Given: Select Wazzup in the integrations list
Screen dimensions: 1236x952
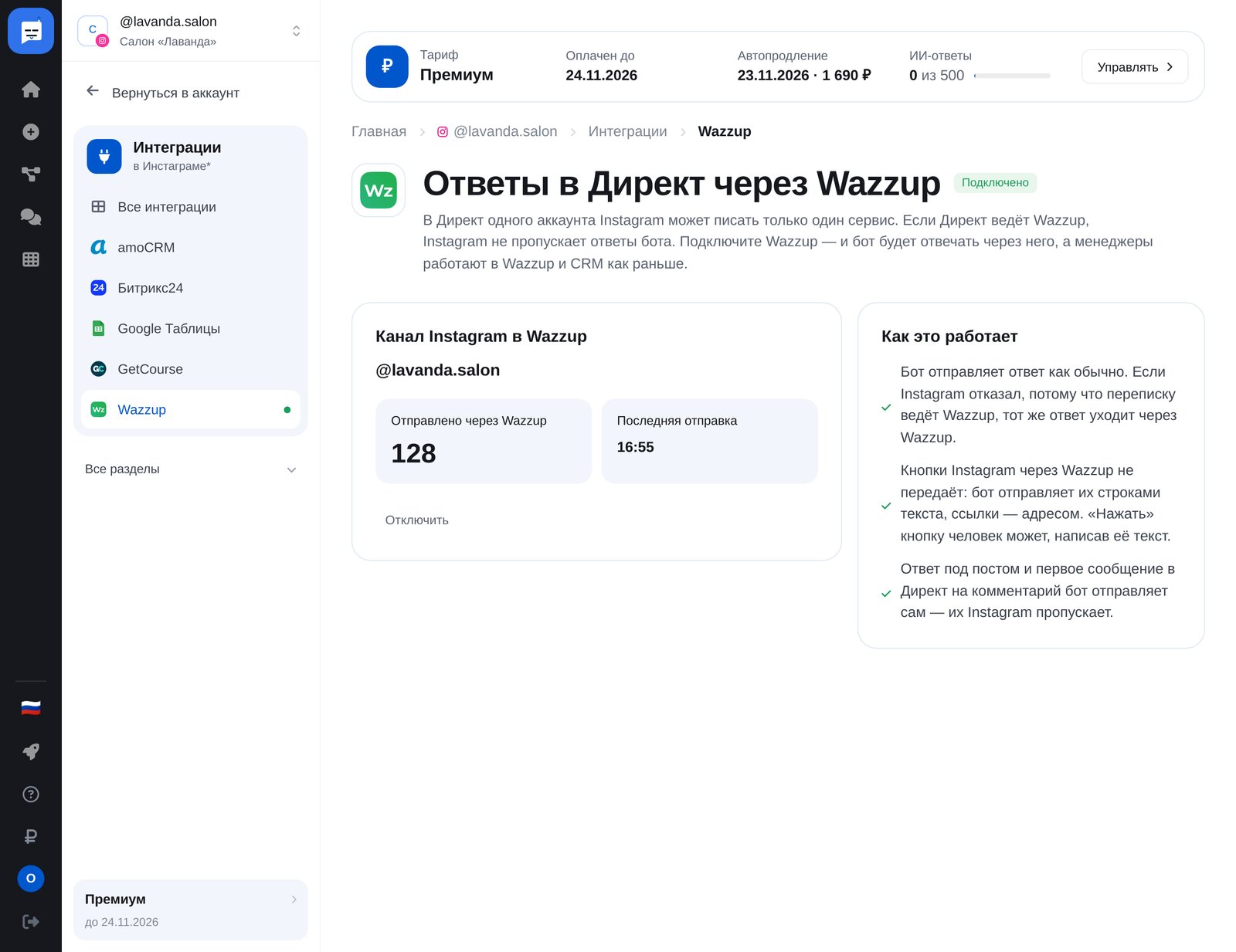Looking at the screenshot, I should click(x=191, y=409).
